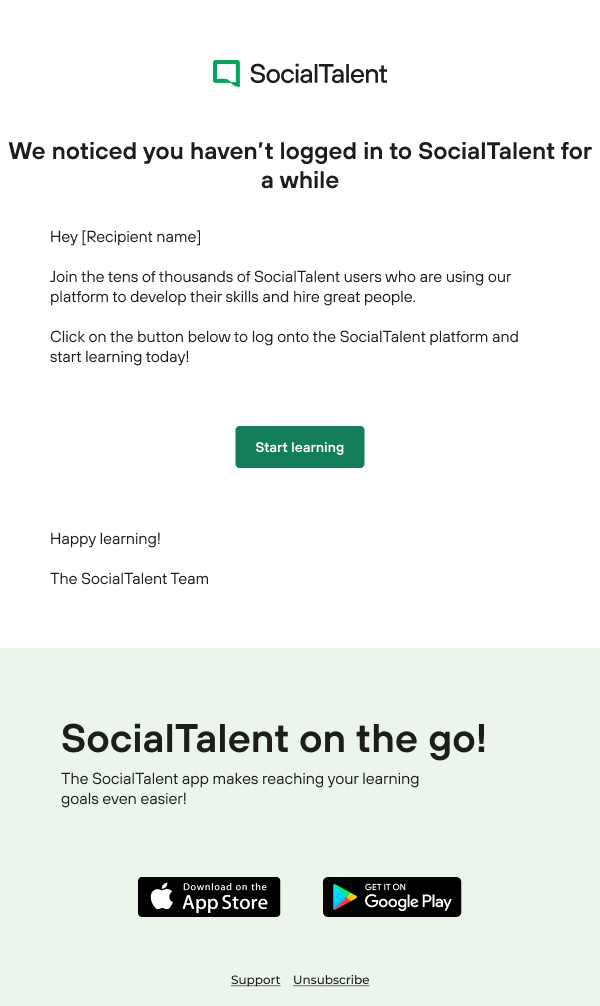Tap the Google Play text on the badge
The image size is (600, 1006).
coord(408,902)
